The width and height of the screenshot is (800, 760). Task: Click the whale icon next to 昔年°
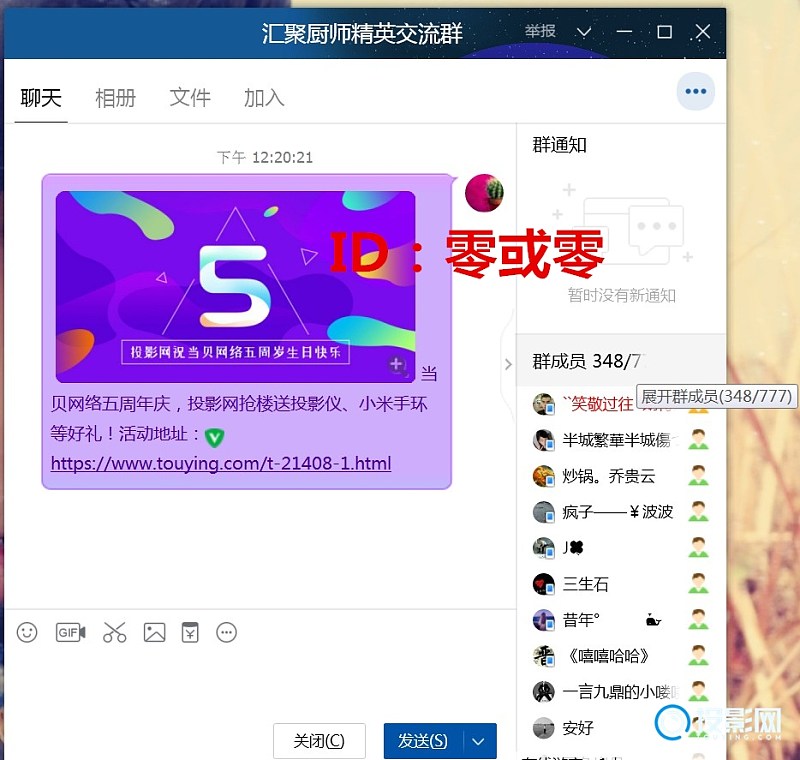pos(653,620)
